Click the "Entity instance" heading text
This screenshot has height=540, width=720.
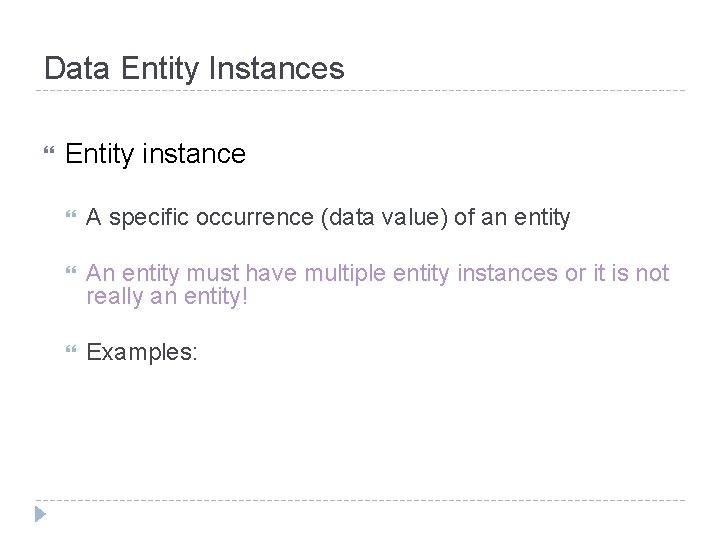point(155,154)
